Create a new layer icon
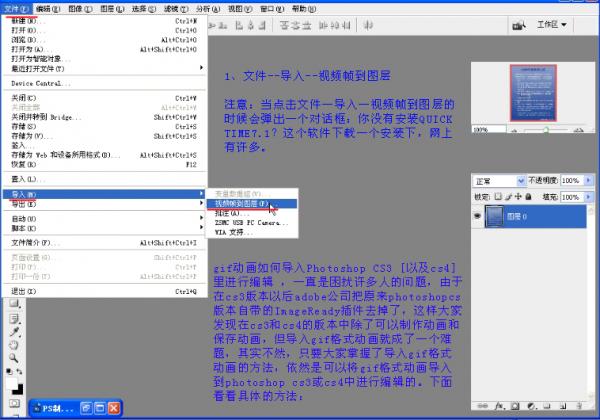The image size is (600, 420). tap(563, 406)
